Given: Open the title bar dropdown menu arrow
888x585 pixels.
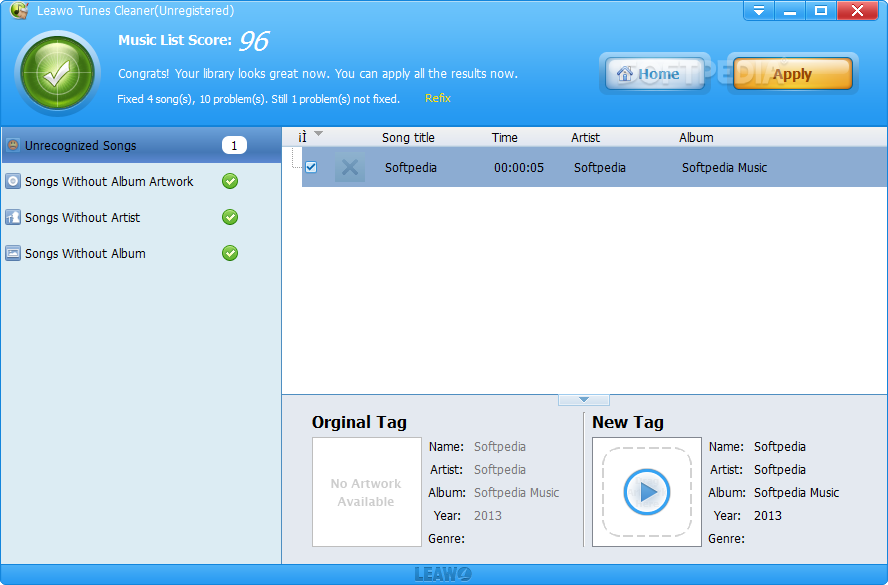Looking at the screenshot, I should [x=758, y=11].
